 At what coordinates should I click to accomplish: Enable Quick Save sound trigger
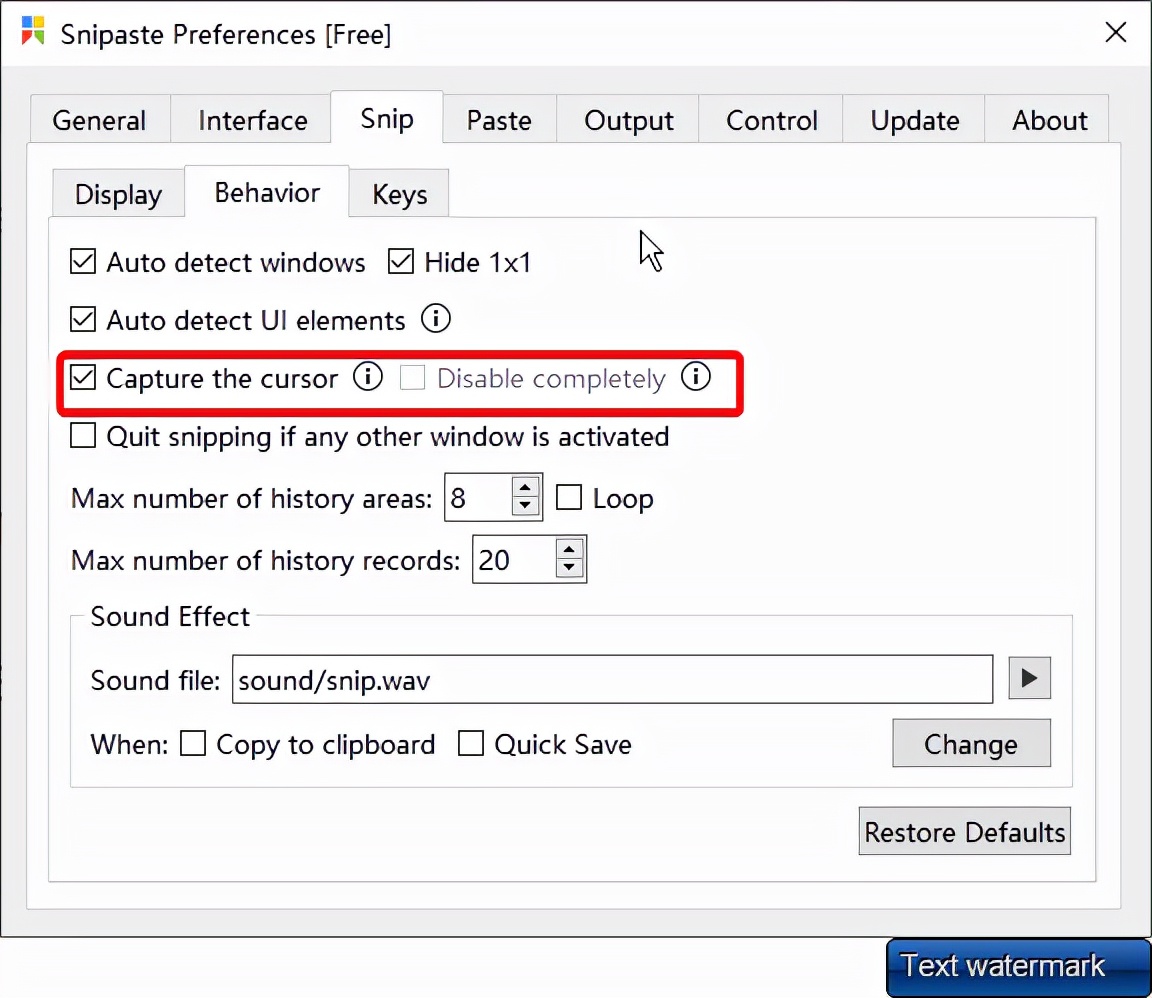(471, 744)
